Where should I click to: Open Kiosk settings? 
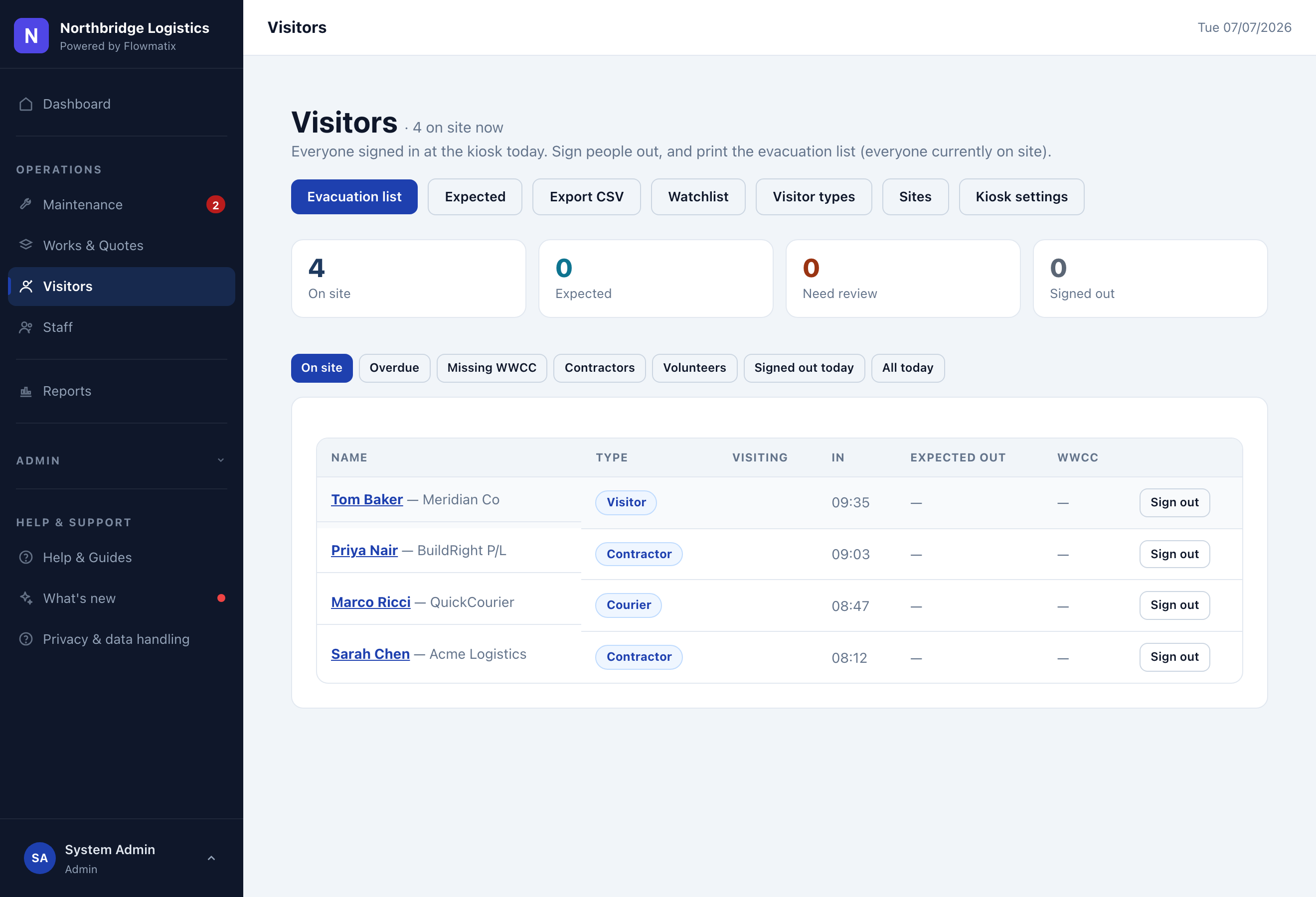1021,197
